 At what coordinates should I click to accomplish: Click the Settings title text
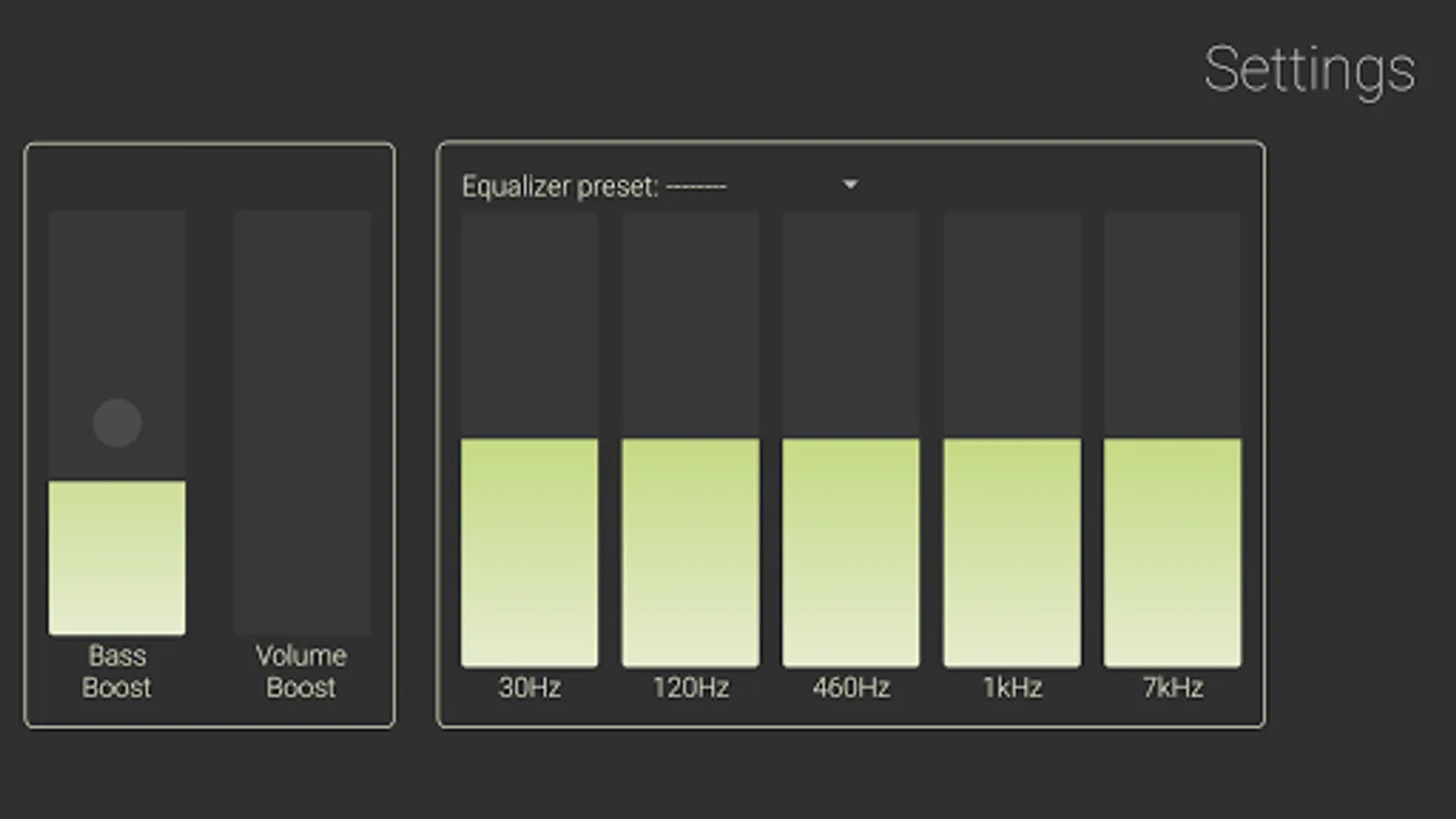coord(1309,69)
